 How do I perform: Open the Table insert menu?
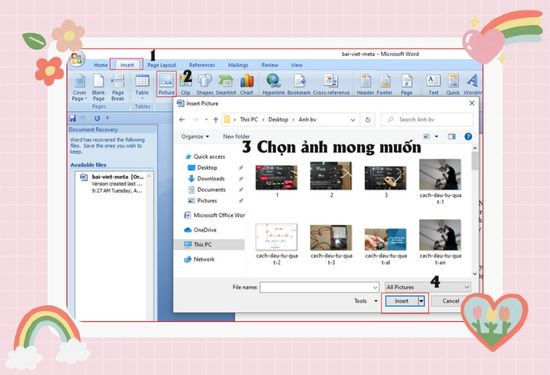click(x=142, y=86)
